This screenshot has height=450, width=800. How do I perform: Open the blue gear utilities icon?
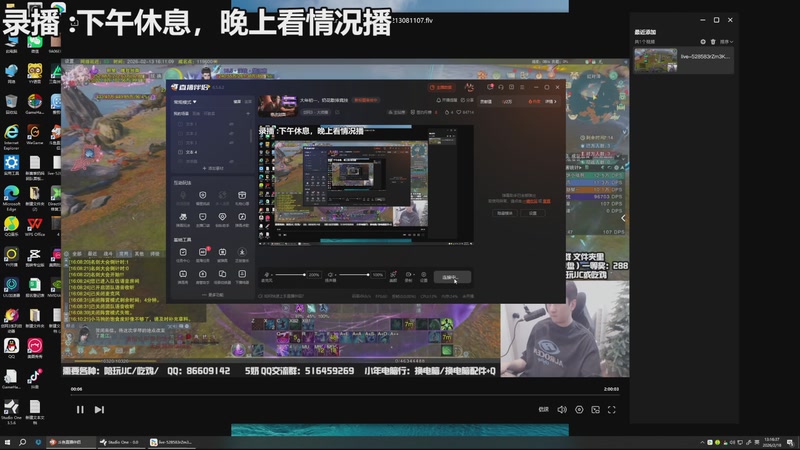pos(11,165)
